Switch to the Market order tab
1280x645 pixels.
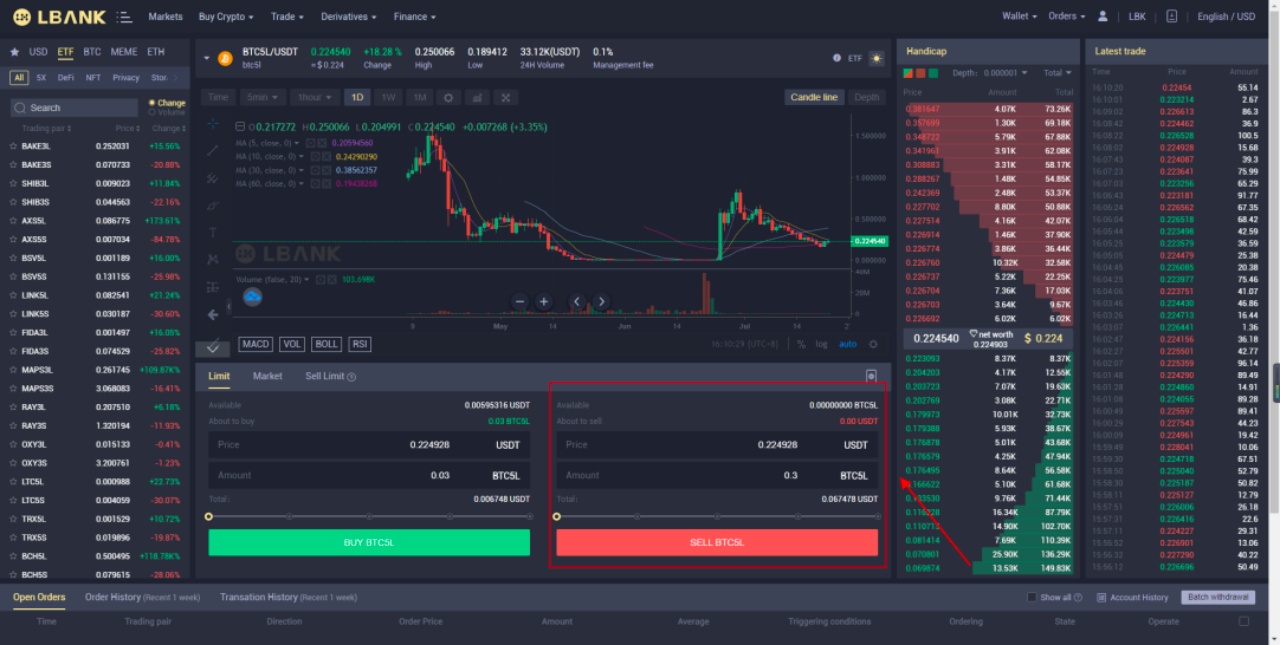(267, 376)
